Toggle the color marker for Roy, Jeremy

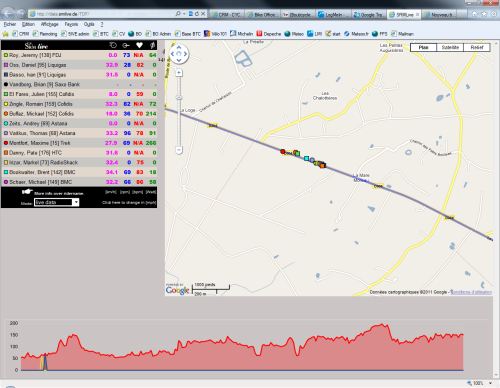6,55
